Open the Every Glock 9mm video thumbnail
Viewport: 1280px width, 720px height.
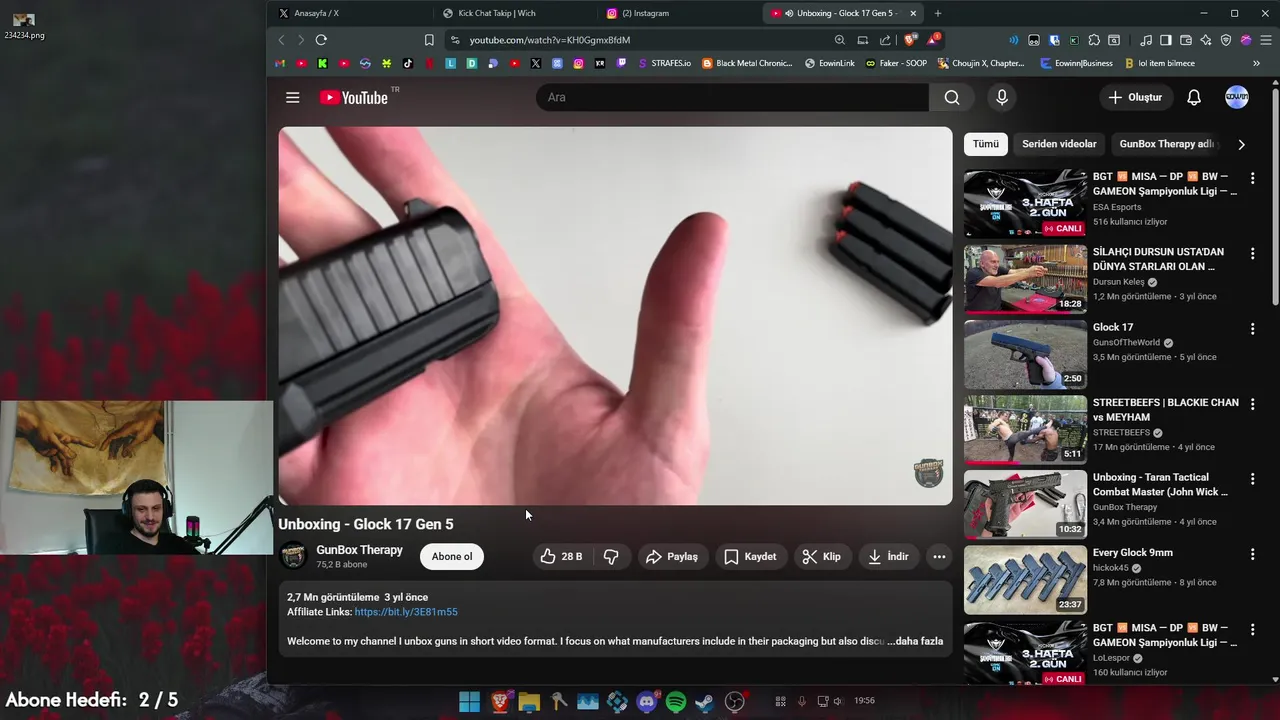(1025, 579)
